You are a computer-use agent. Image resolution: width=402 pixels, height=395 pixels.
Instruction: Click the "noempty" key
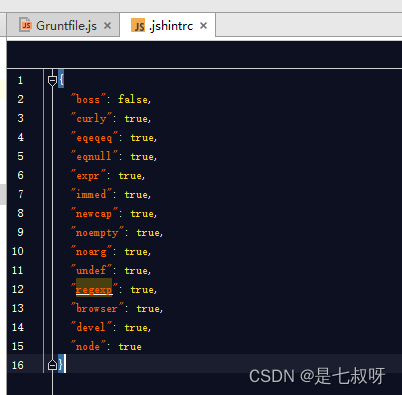[x=97, y=232]
